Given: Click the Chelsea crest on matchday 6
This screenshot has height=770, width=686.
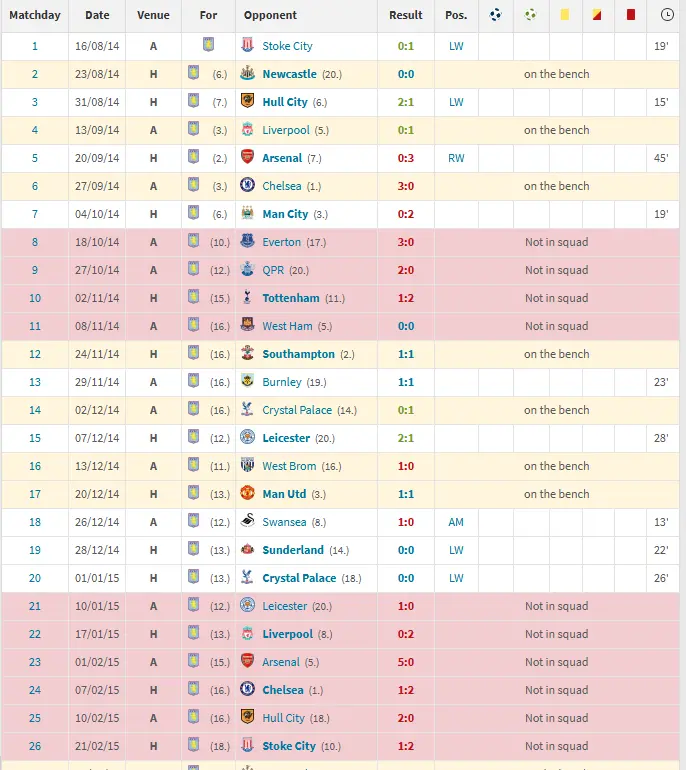Looking at the screenshot, I should (x=247, y=186).
